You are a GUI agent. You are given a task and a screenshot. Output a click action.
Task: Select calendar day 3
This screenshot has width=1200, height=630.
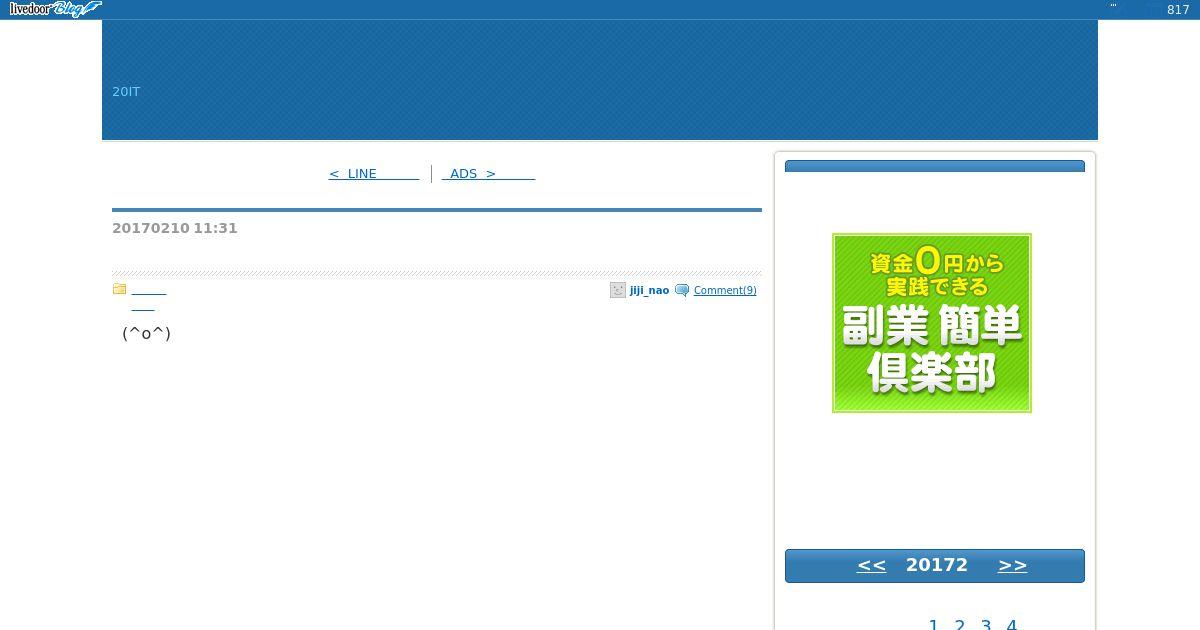[985, 625]
